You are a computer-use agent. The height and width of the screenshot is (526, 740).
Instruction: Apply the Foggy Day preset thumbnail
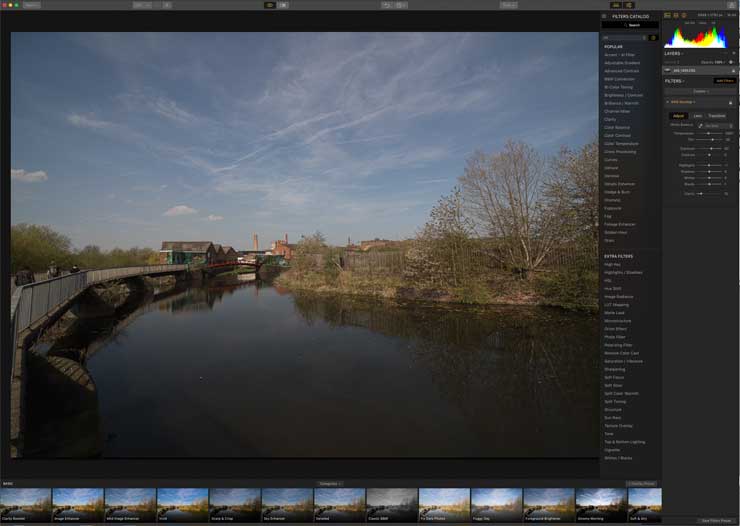coord(497,505)
